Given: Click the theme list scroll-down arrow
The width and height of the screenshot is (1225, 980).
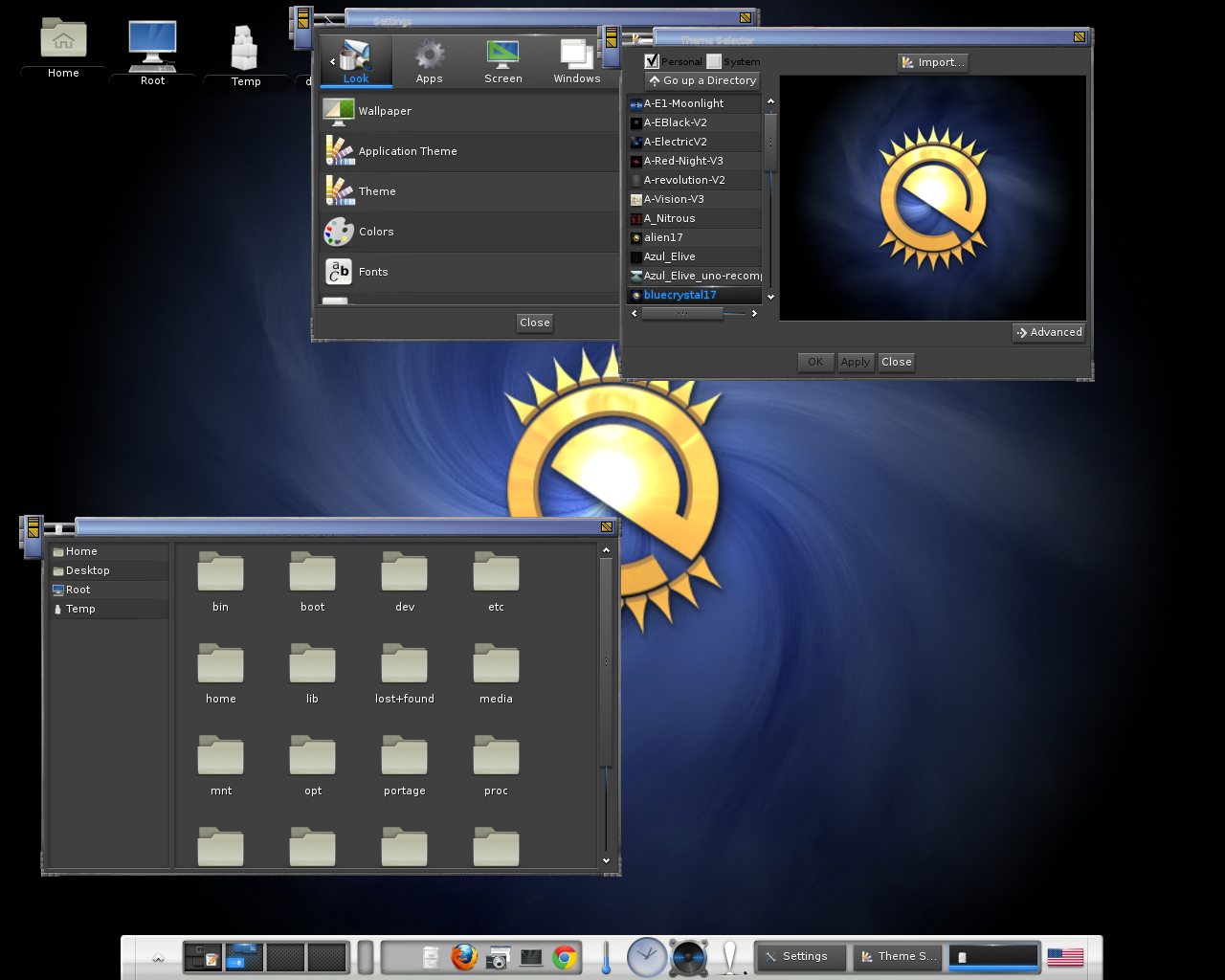Looking at the screenshot, I should point(770,298).
